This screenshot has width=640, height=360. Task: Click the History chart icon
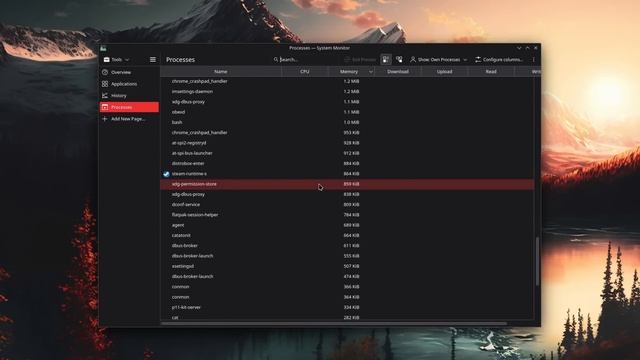click(105, 96)
